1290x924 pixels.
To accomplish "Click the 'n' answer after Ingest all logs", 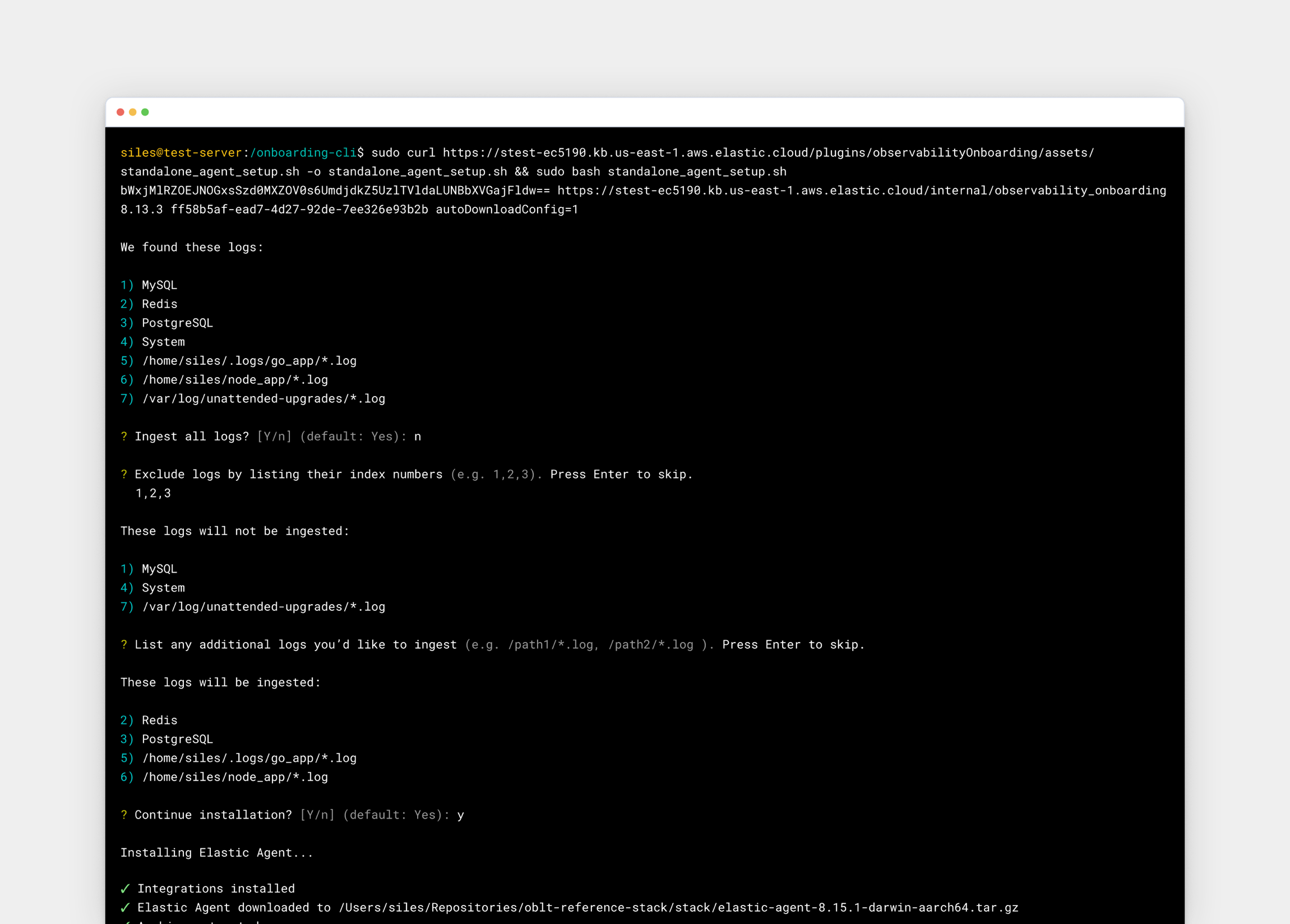I will click(418, 436).
